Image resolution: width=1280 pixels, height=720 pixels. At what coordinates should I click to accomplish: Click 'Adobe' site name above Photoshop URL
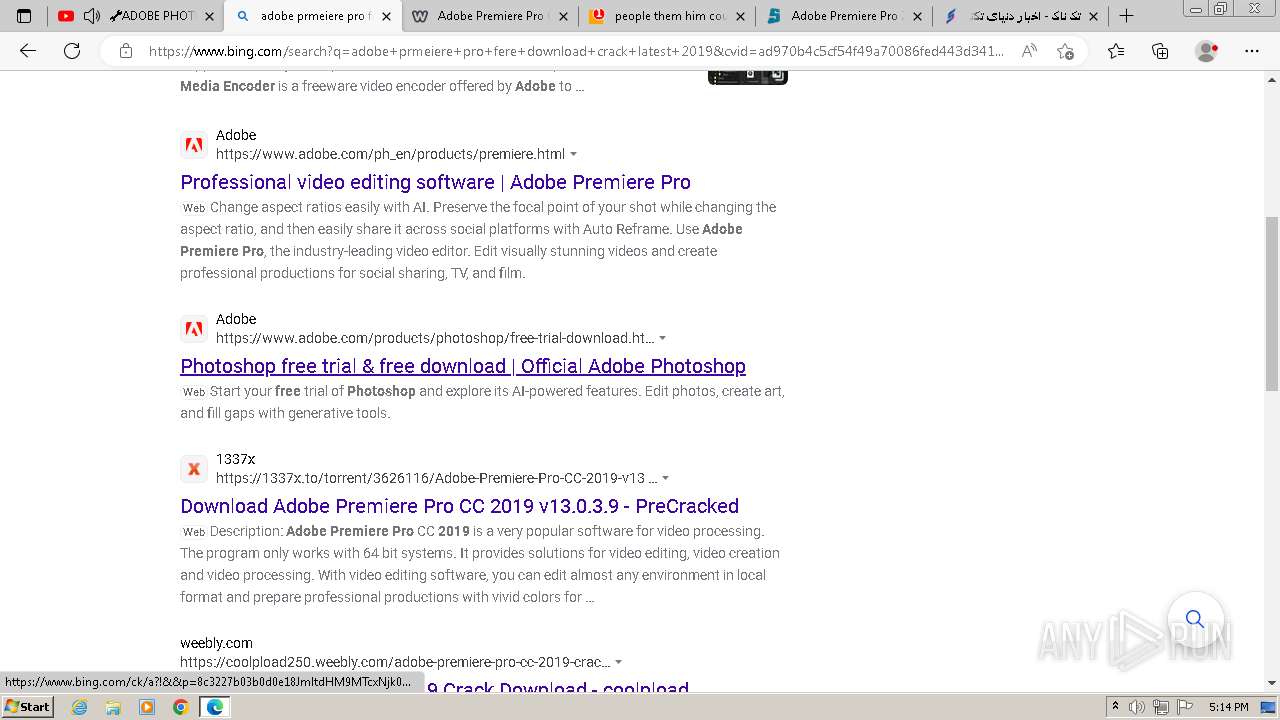pyautogui.click(x=236, y=319)
